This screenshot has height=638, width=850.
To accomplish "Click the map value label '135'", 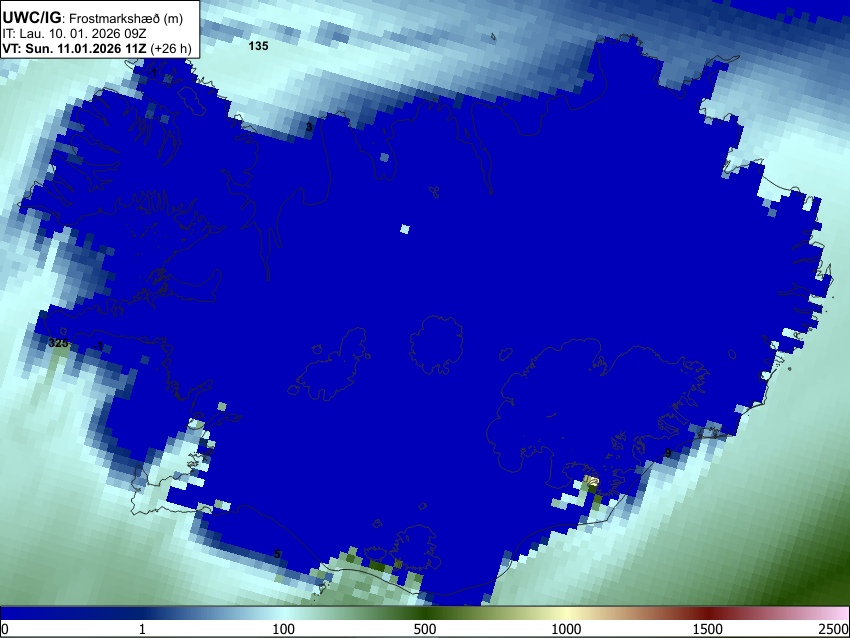I will pos(258,46).
